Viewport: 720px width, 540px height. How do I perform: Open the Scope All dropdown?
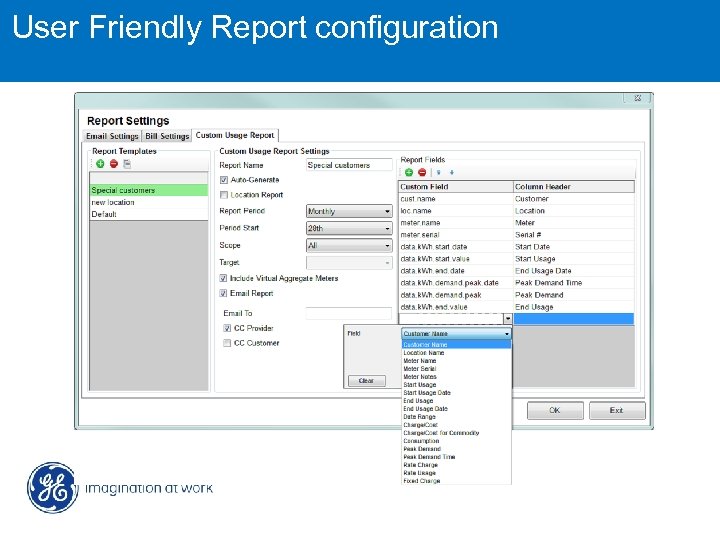(349, 245)
